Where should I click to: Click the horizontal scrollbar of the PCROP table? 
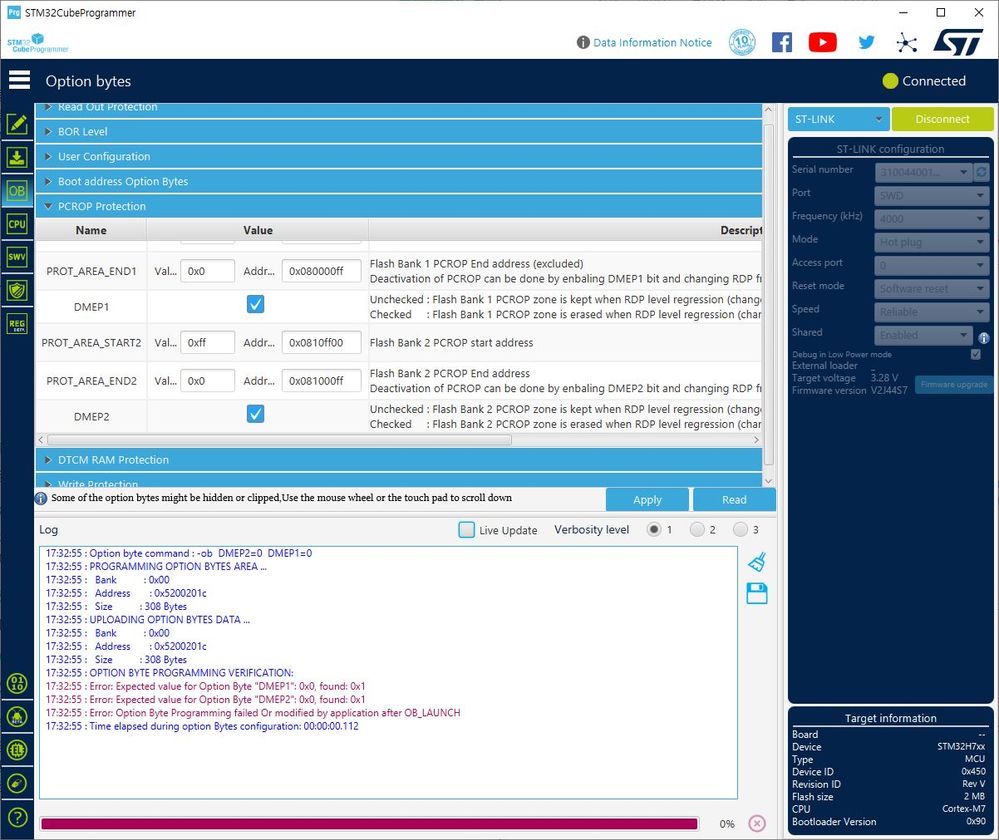[279, 440]
